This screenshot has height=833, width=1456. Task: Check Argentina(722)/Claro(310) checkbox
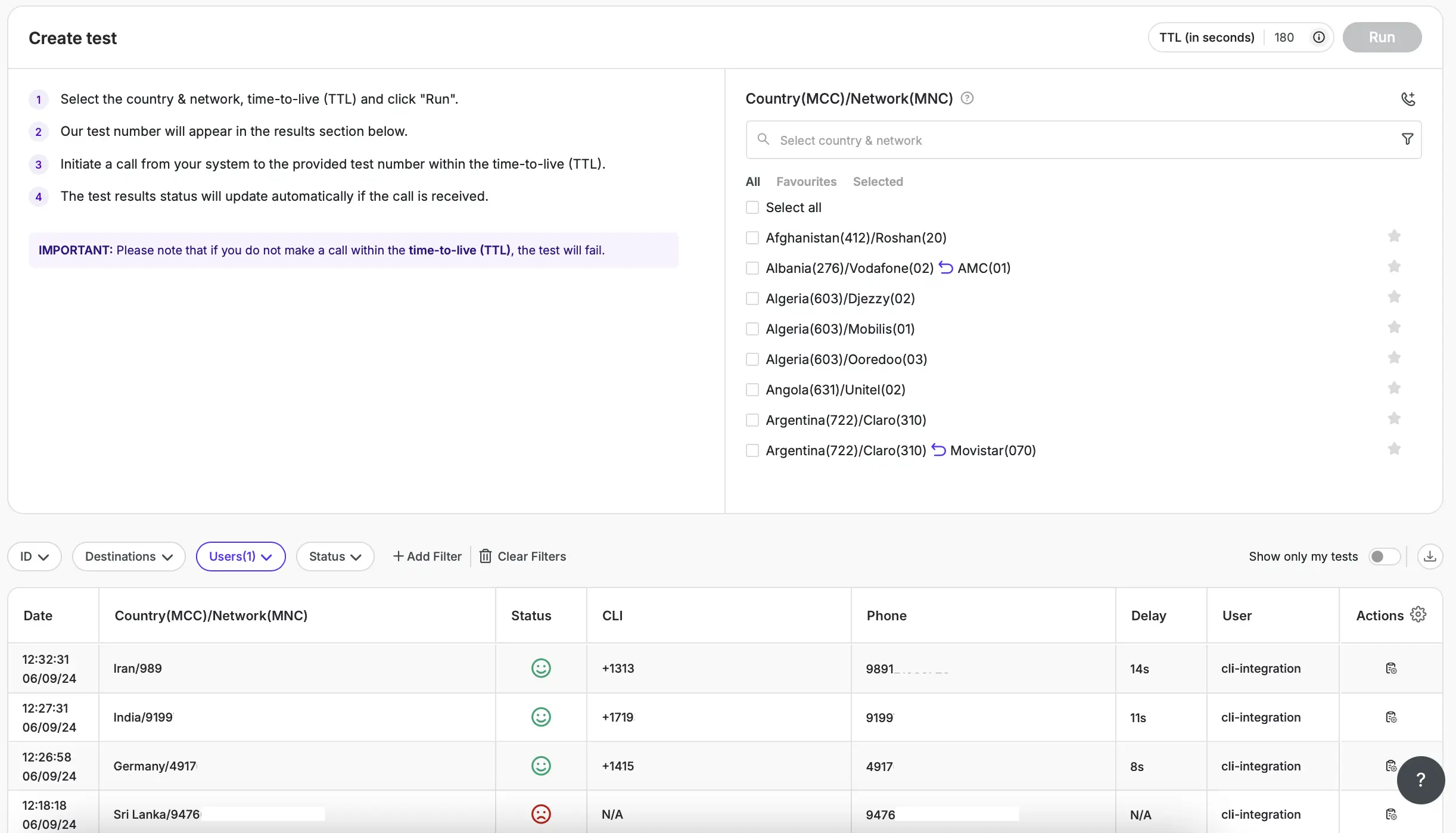[x=752, y=420]
